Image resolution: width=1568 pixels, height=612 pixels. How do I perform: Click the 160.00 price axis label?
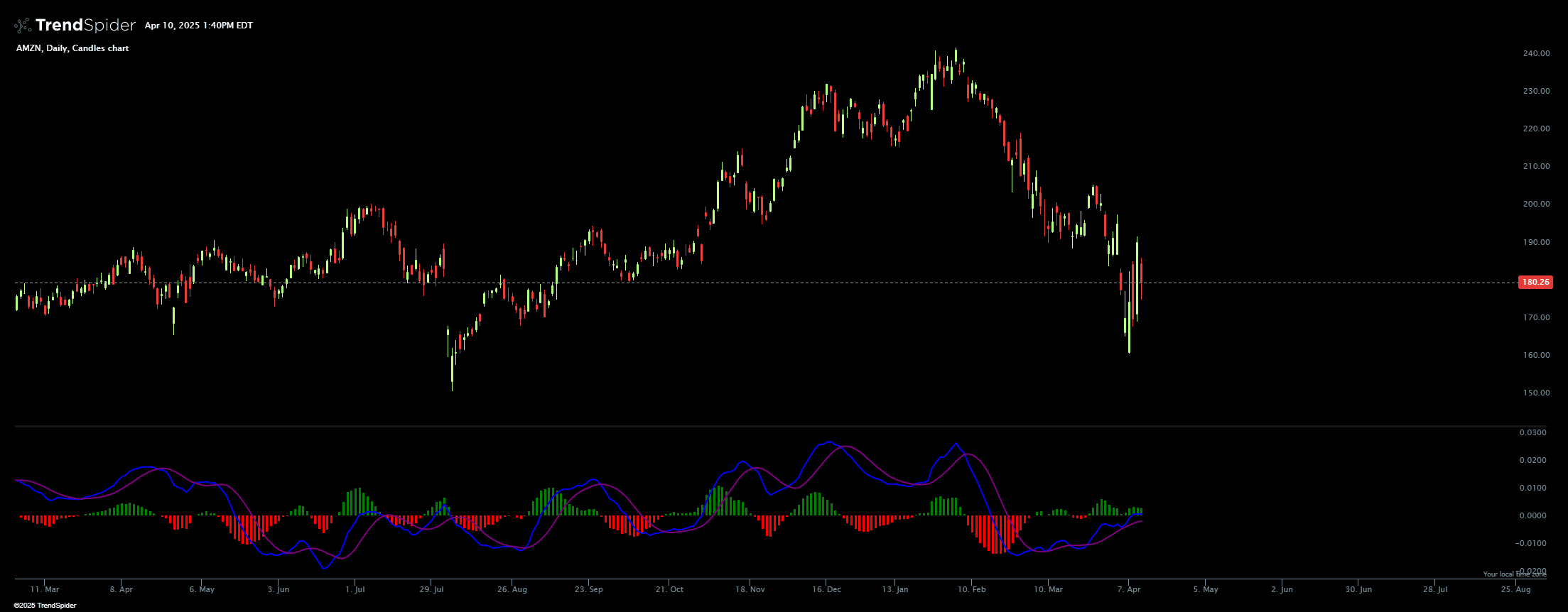[1537, 355]
